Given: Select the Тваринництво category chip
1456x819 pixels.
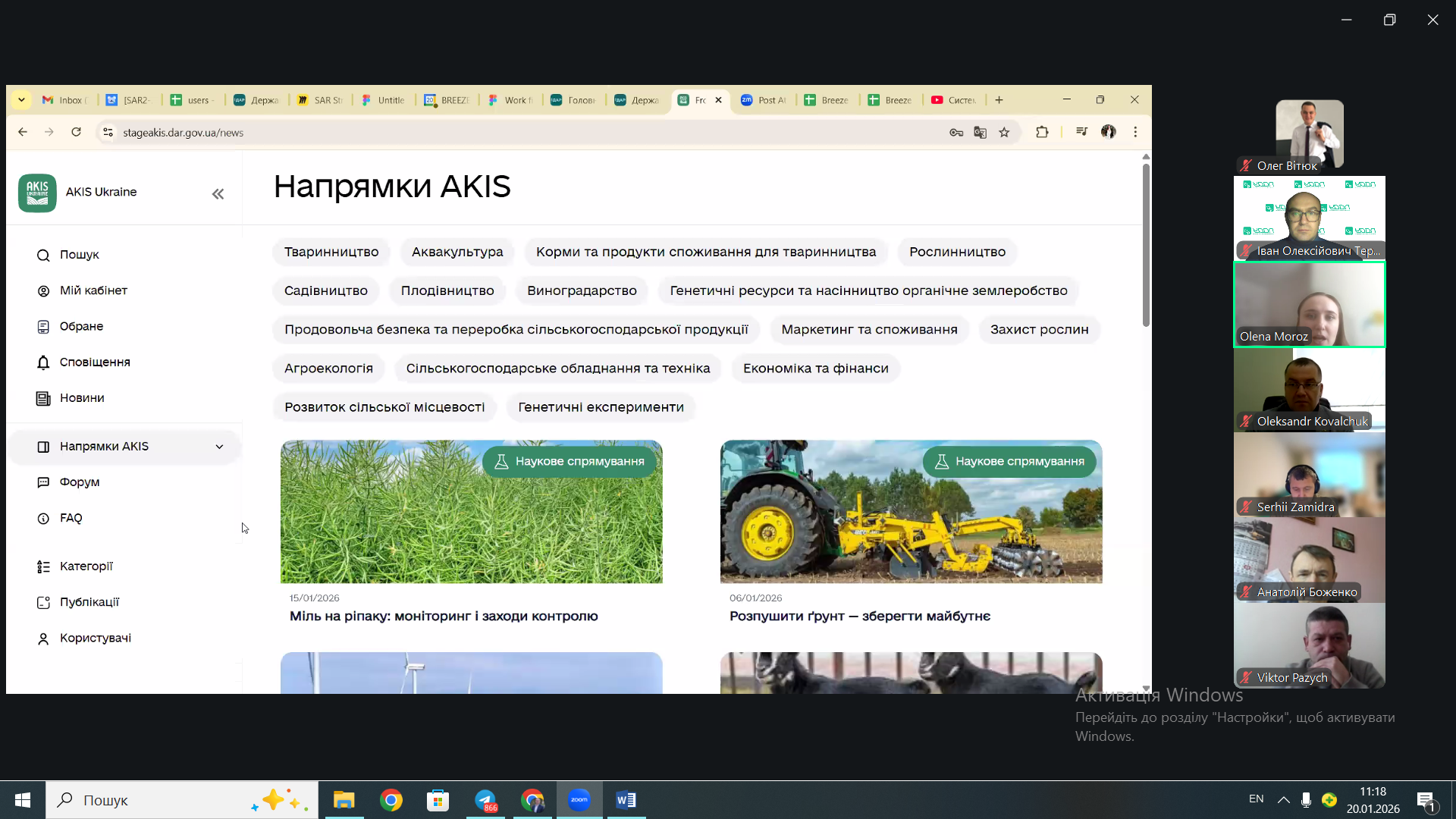Looking at the screenshot, I should [x=331, y=252].
